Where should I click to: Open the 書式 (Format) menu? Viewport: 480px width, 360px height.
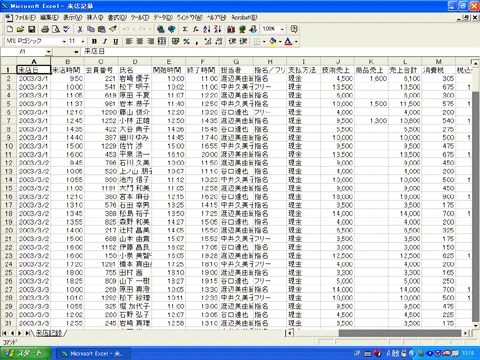[x=117, y=18]
